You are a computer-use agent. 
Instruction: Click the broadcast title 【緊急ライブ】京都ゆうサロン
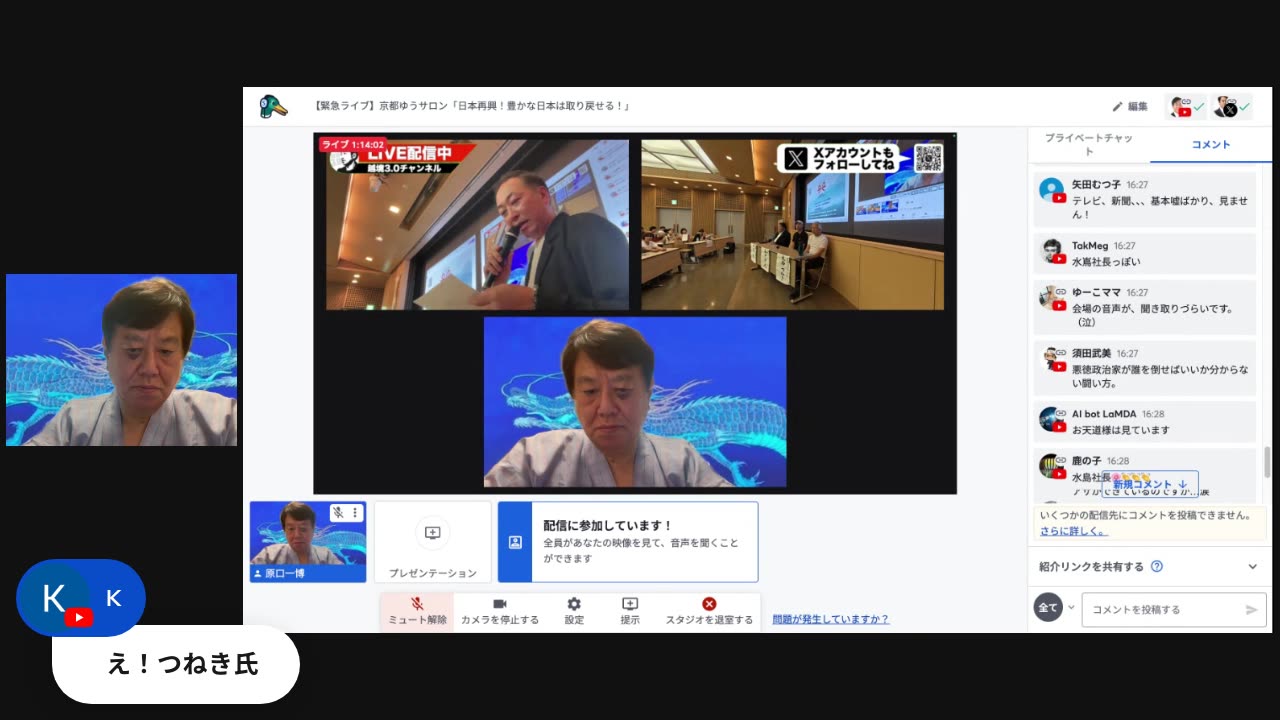coord(472,106)
